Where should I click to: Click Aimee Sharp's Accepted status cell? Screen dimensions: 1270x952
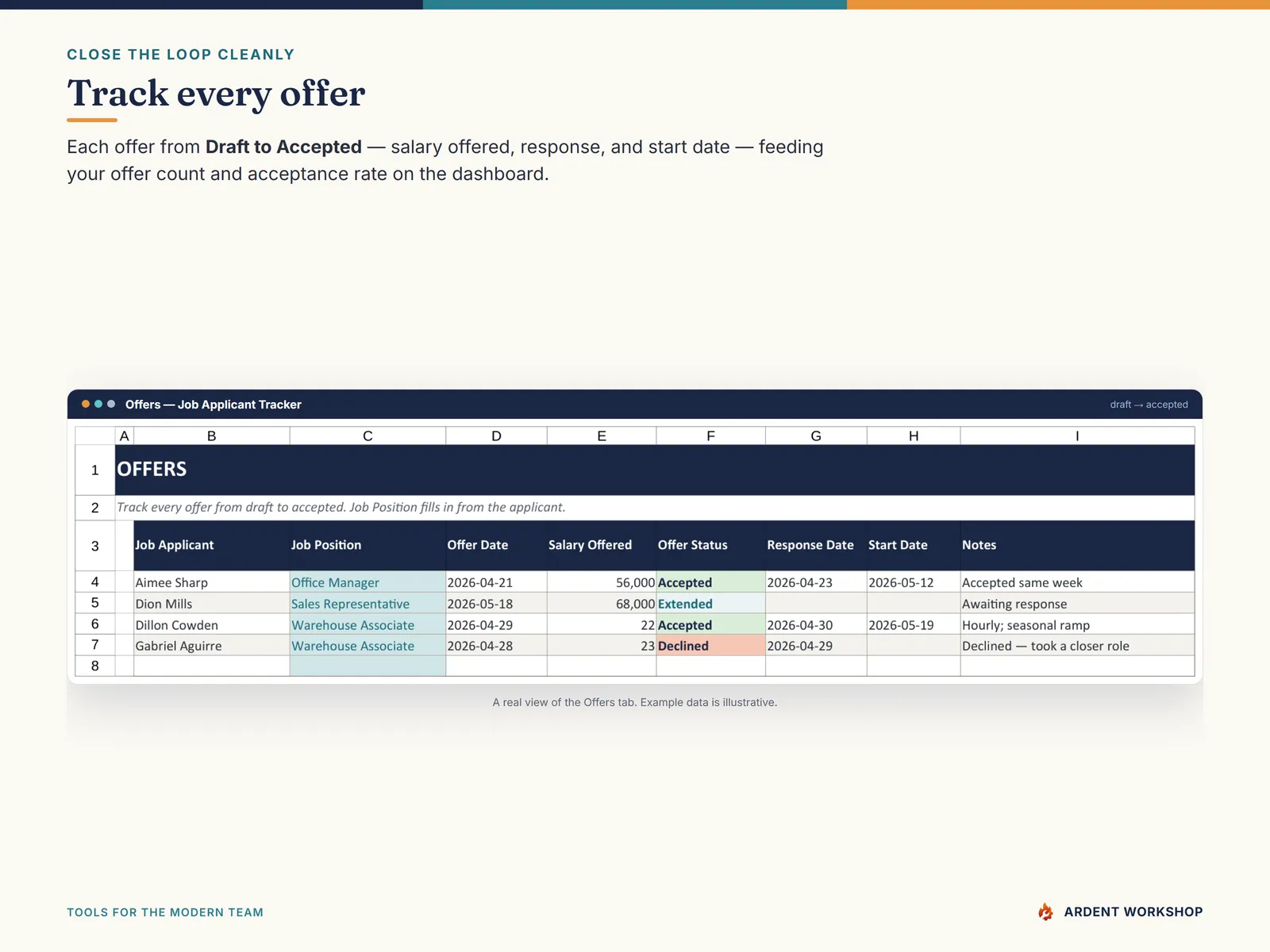click(x=711, y=582)
